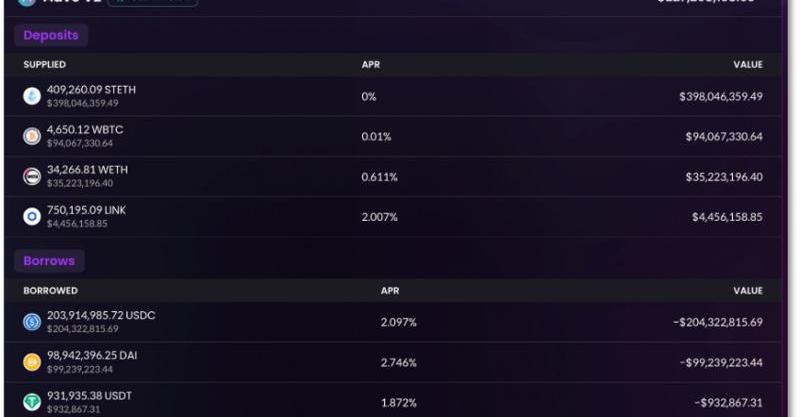The image size is (800, 417).
Task: Click the LINK token icon
Action: (32, 216)
